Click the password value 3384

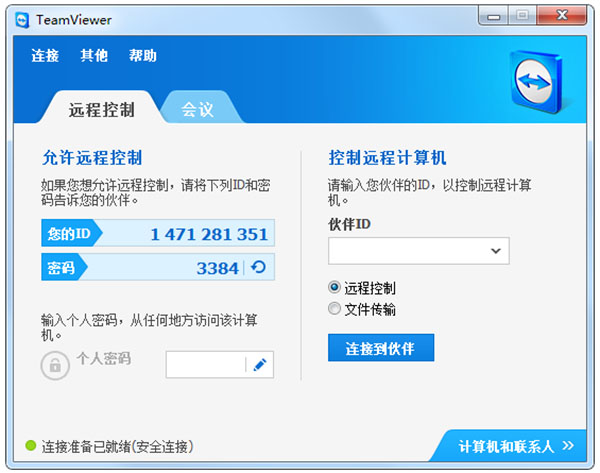(x=217, y=268)
